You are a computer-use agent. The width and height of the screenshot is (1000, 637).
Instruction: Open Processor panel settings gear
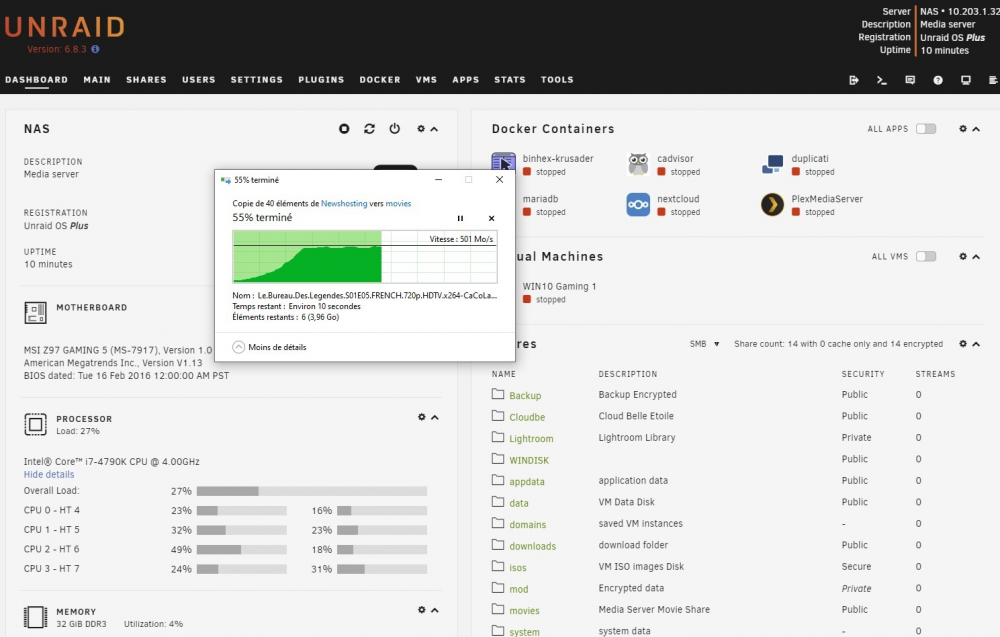click(x=422, y=417)
